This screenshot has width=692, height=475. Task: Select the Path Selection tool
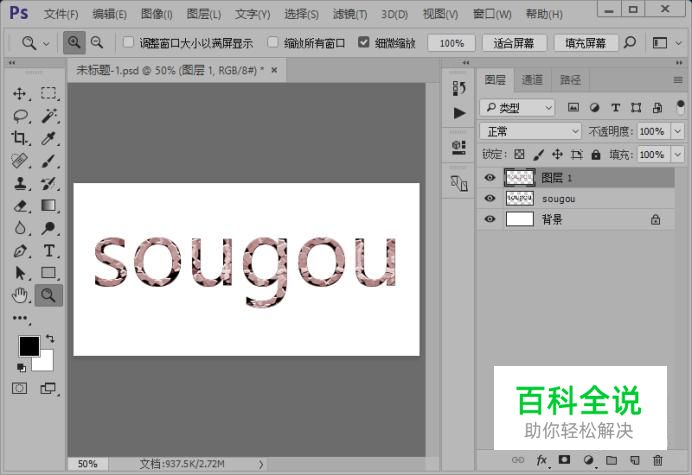19,273
